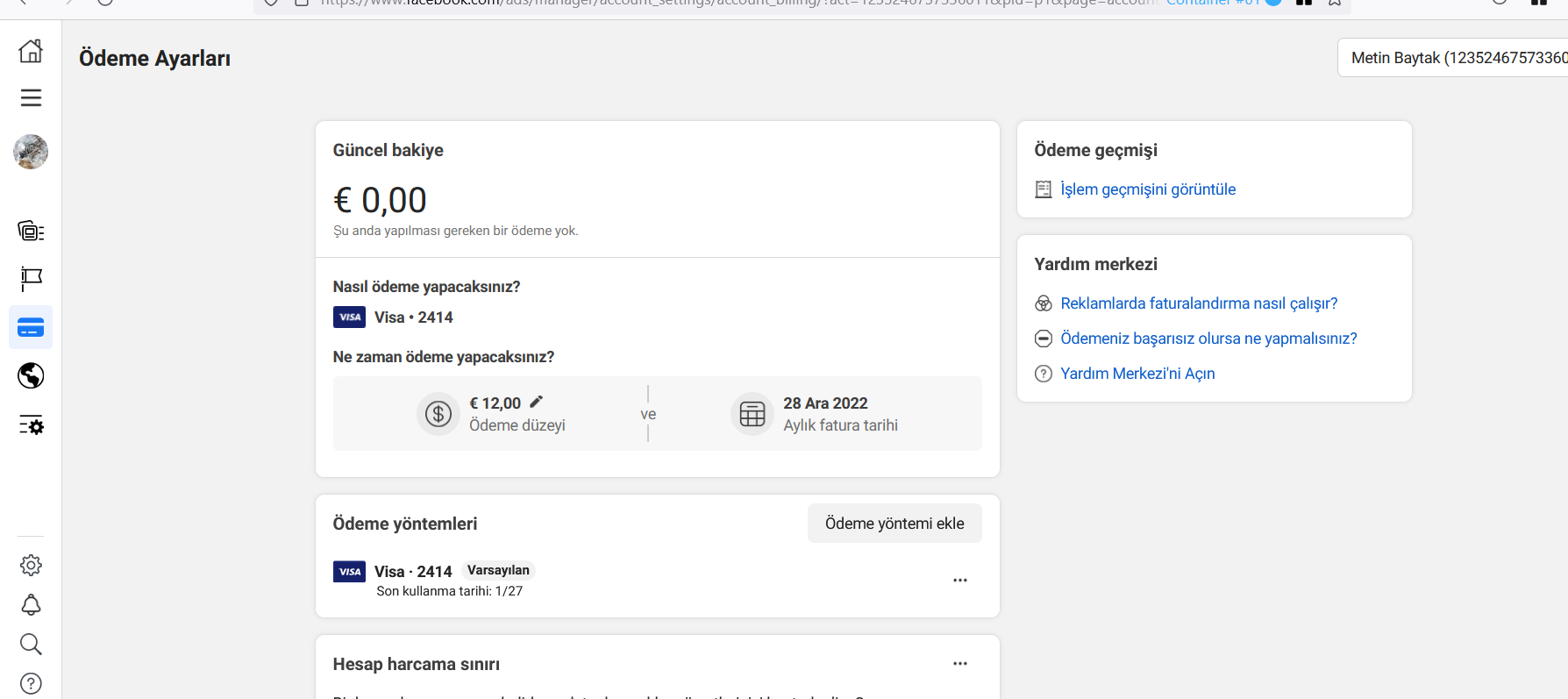This screenshot has width=1568, height=699.
Task: Click the Hesap harcama sınırı heading
Action: click(x=417, y=664)
